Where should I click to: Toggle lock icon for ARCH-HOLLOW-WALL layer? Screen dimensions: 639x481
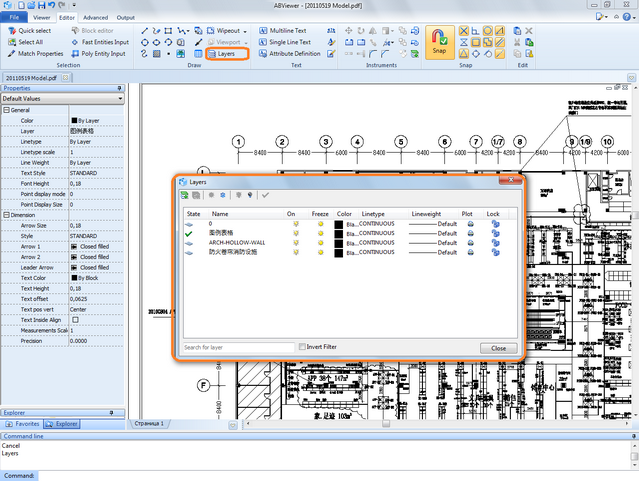(494, 242)
